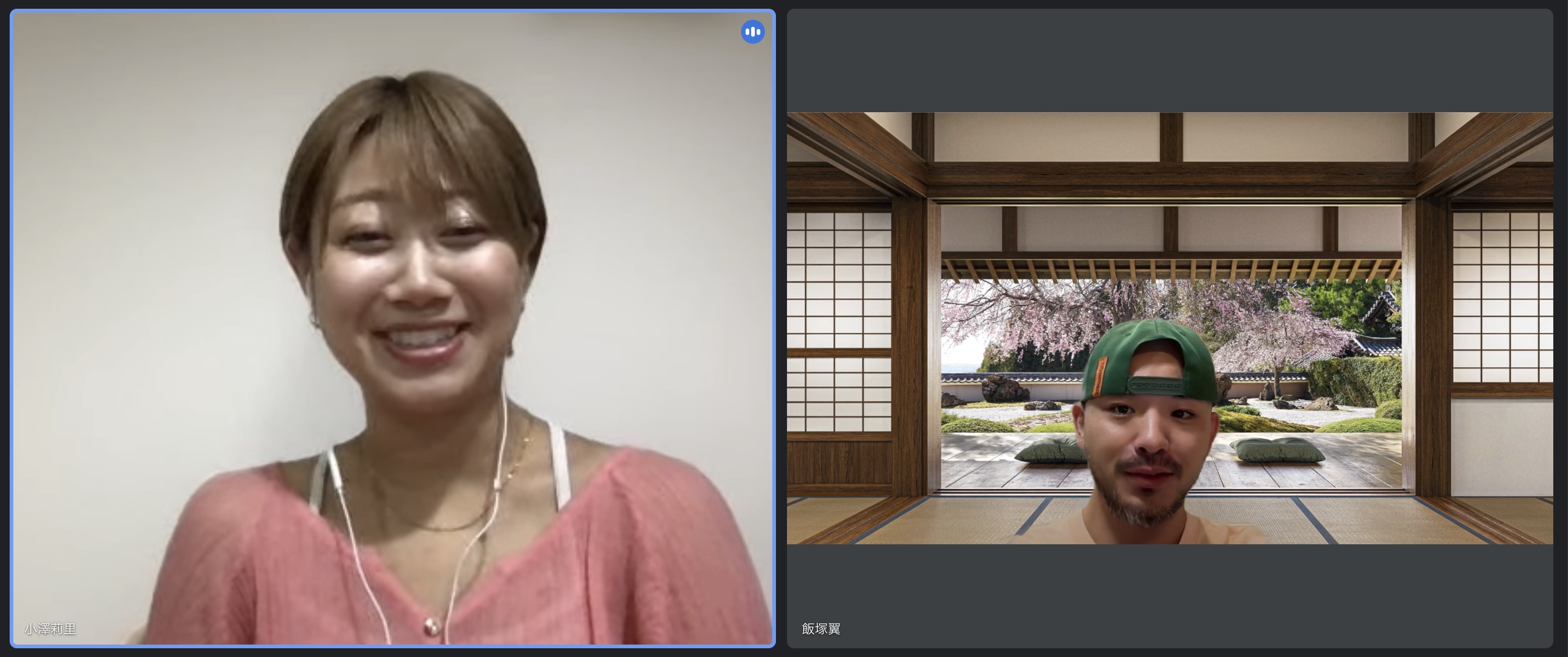Click the 飯塚翼 name label
This screenshot has width=1568, height=657.
pos(821,628)
